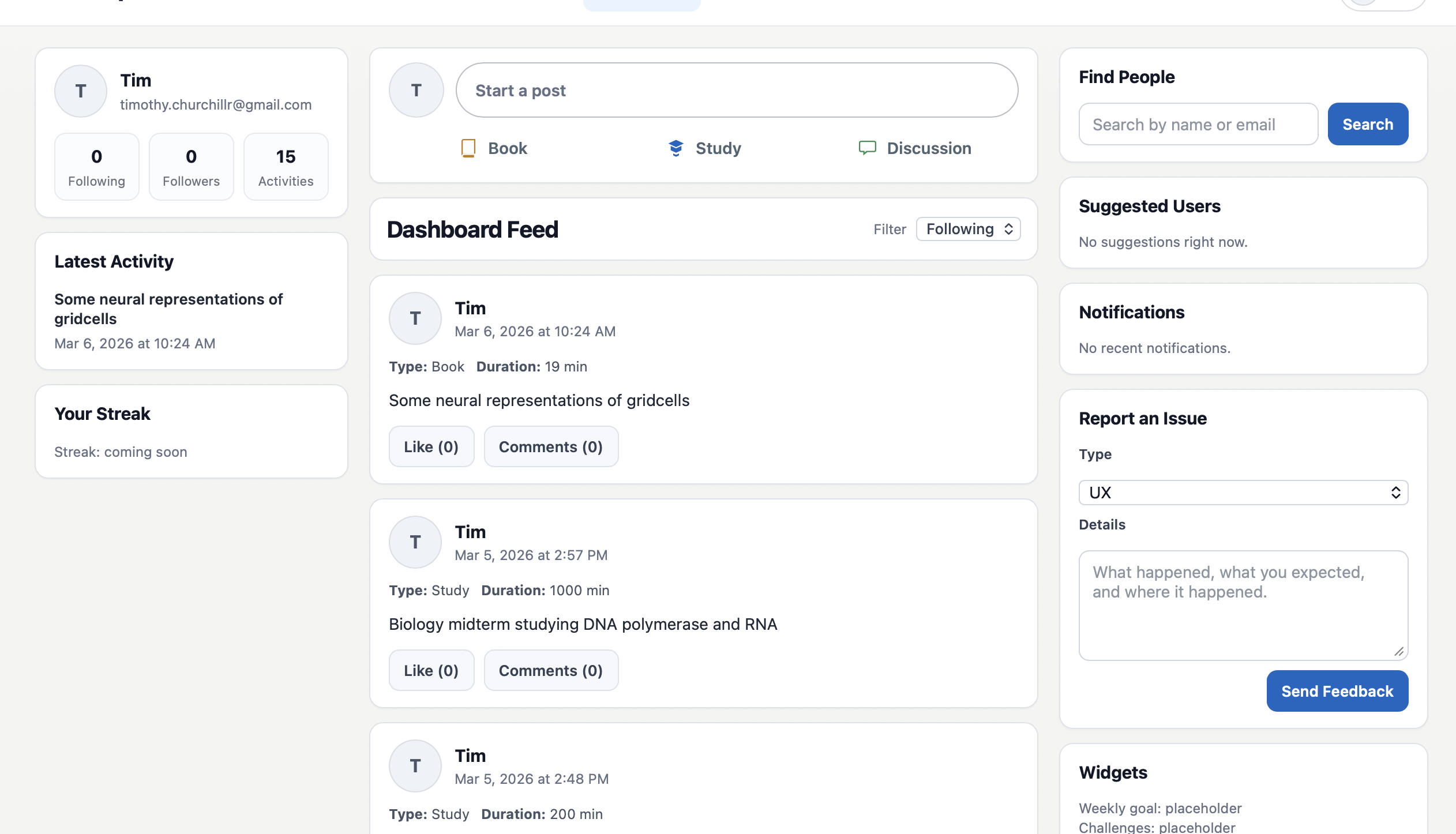Screen dimensions: 1456x834
Task: Open the Following count tile
Action: pos(96,167)
